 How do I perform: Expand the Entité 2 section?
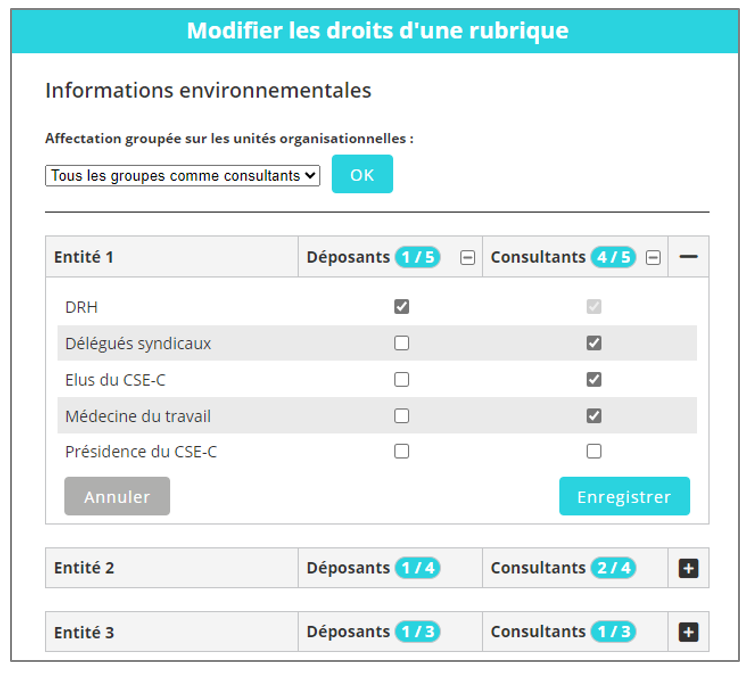688,568
